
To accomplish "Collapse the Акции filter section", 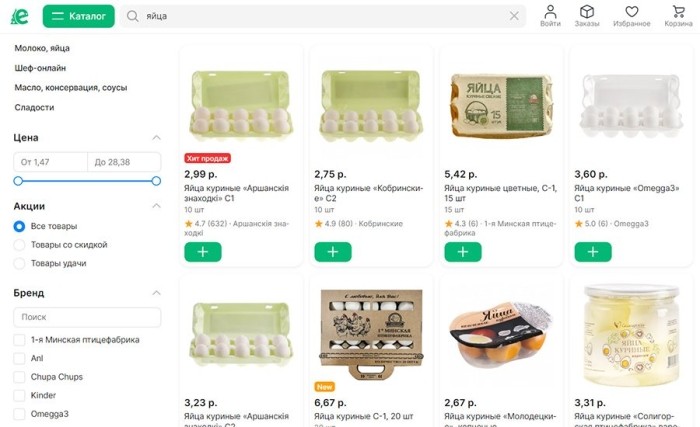I will pyautogui.click(x=156, y=206).
